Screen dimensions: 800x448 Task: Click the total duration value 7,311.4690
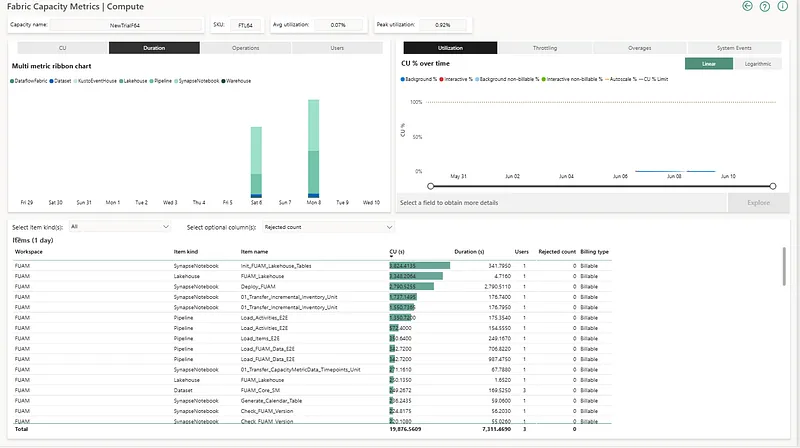tap(496, 429)
